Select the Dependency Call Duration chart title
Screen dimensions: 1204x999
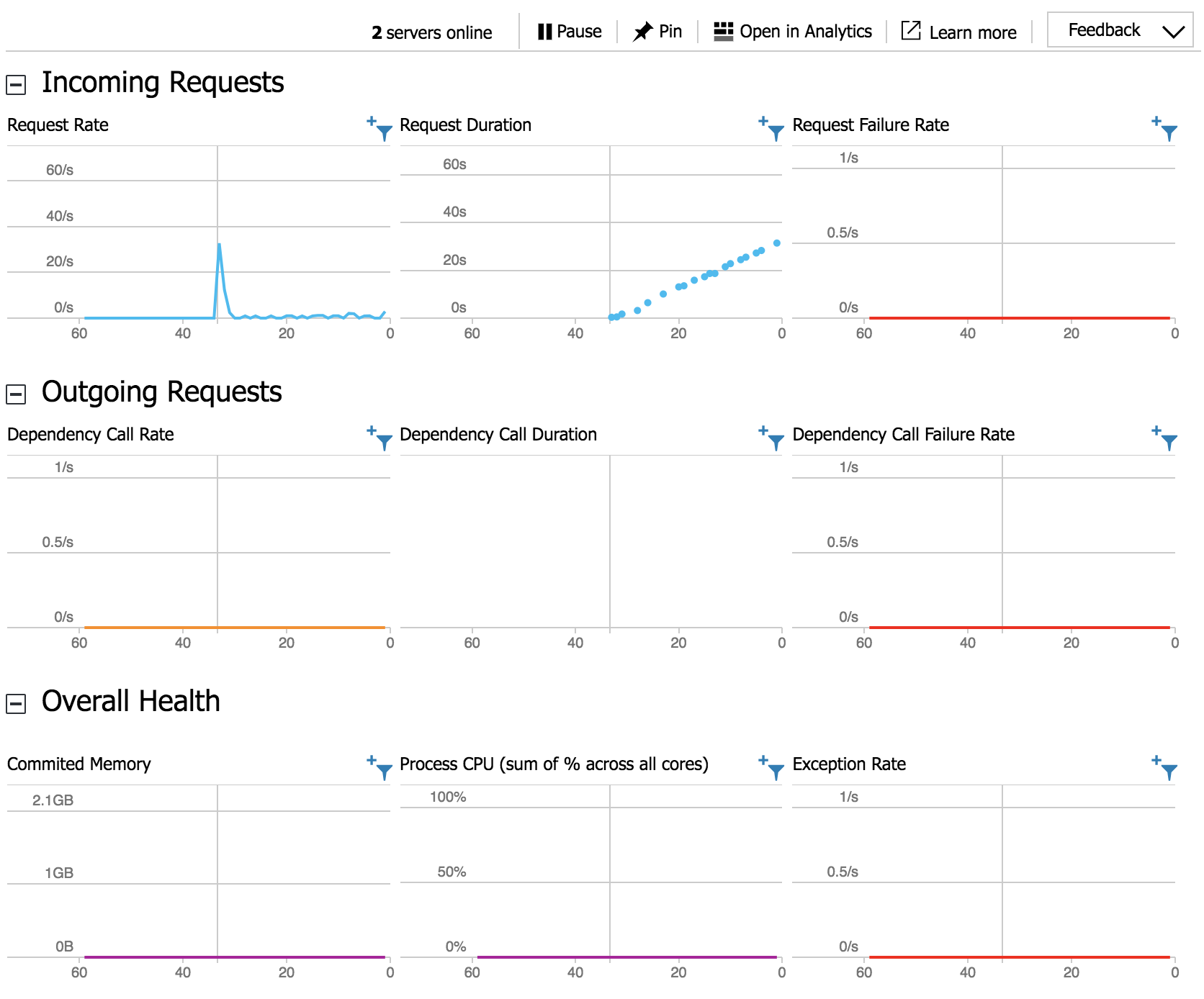pos(498,434)
